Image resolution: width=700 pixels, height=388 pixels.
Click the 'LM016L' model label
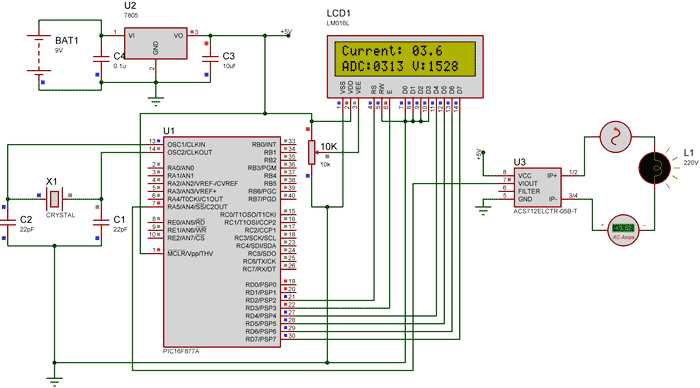(338, 23)
